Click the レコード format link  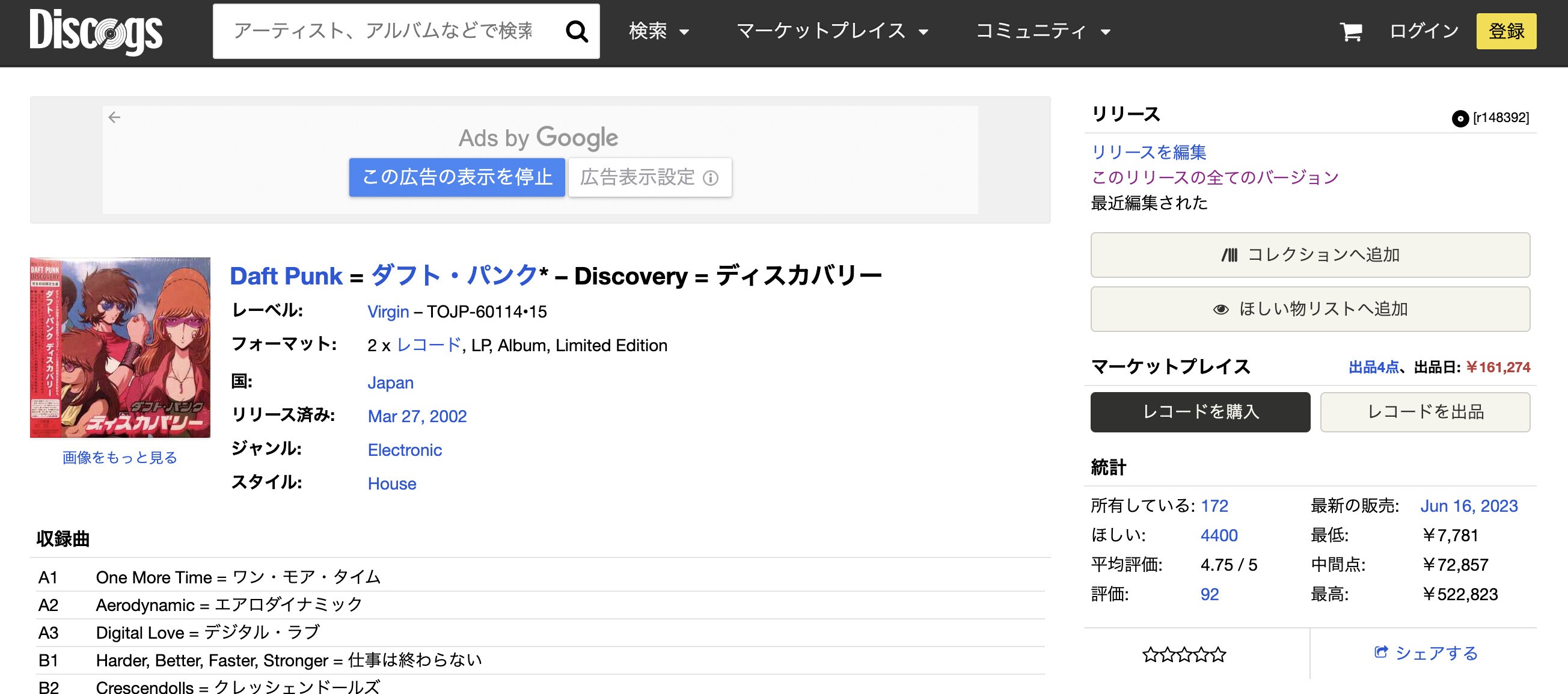429,345
